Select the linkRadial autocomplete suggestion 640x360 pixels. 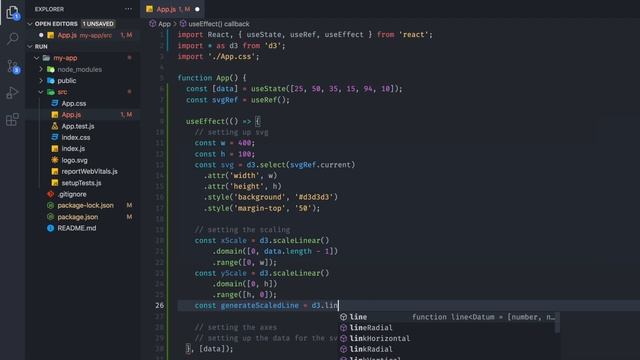pyautogui.click(x=447, y=349)
